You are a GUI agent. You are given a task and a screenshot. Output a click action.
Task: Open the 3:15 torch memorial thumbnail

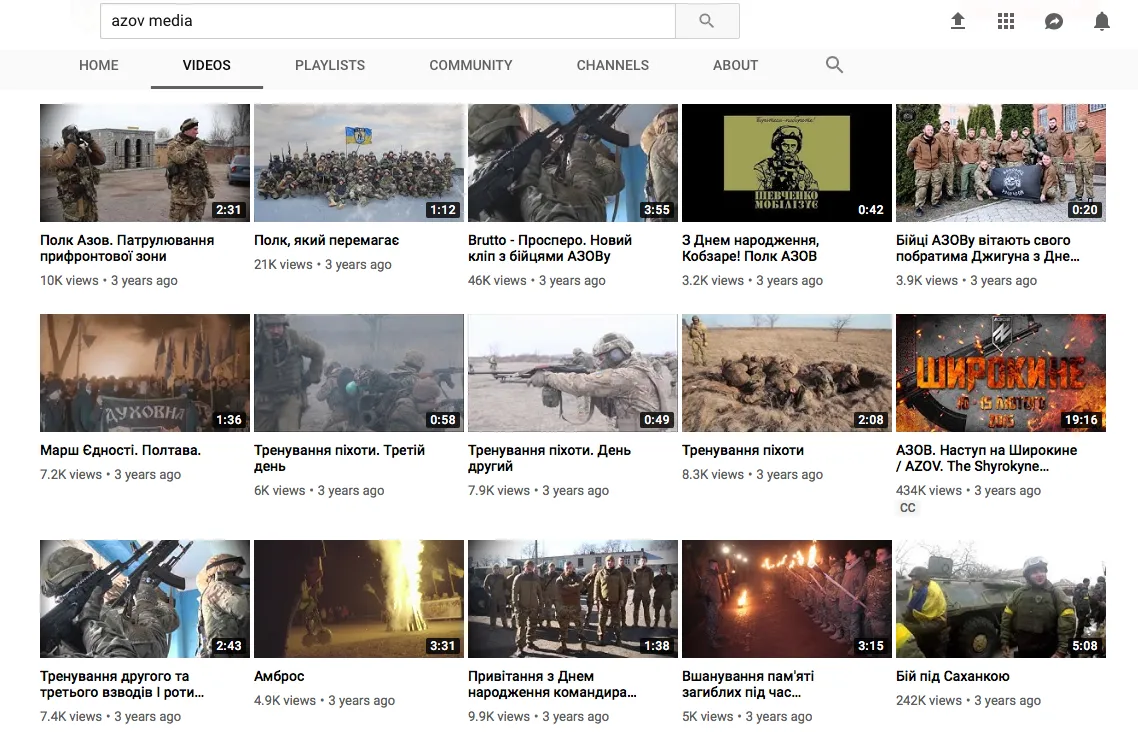pos(787,599)
